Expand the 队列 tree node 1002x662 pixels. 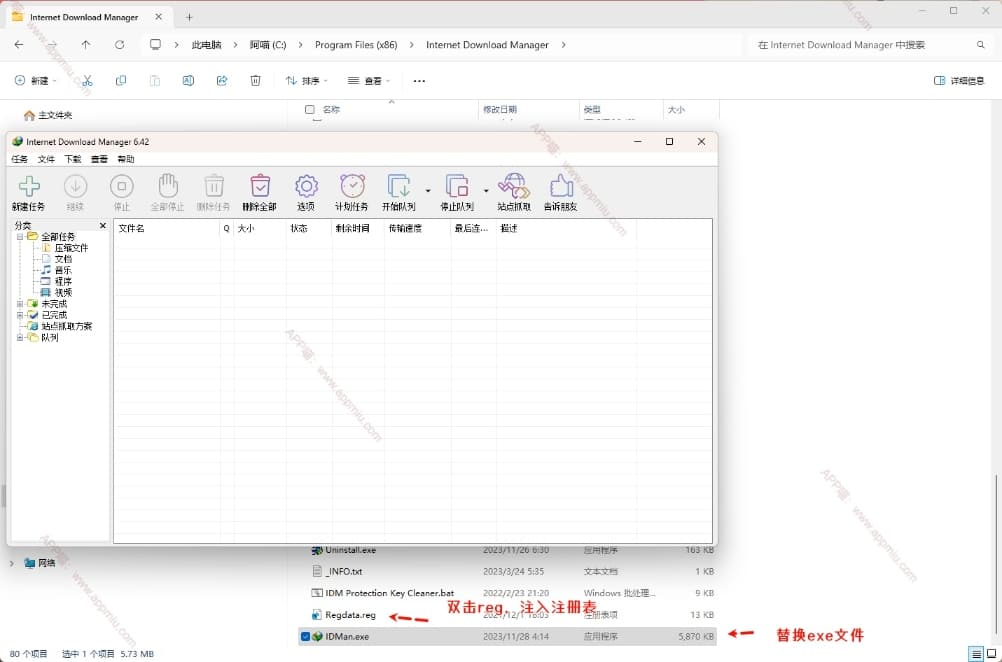[20, 338]
